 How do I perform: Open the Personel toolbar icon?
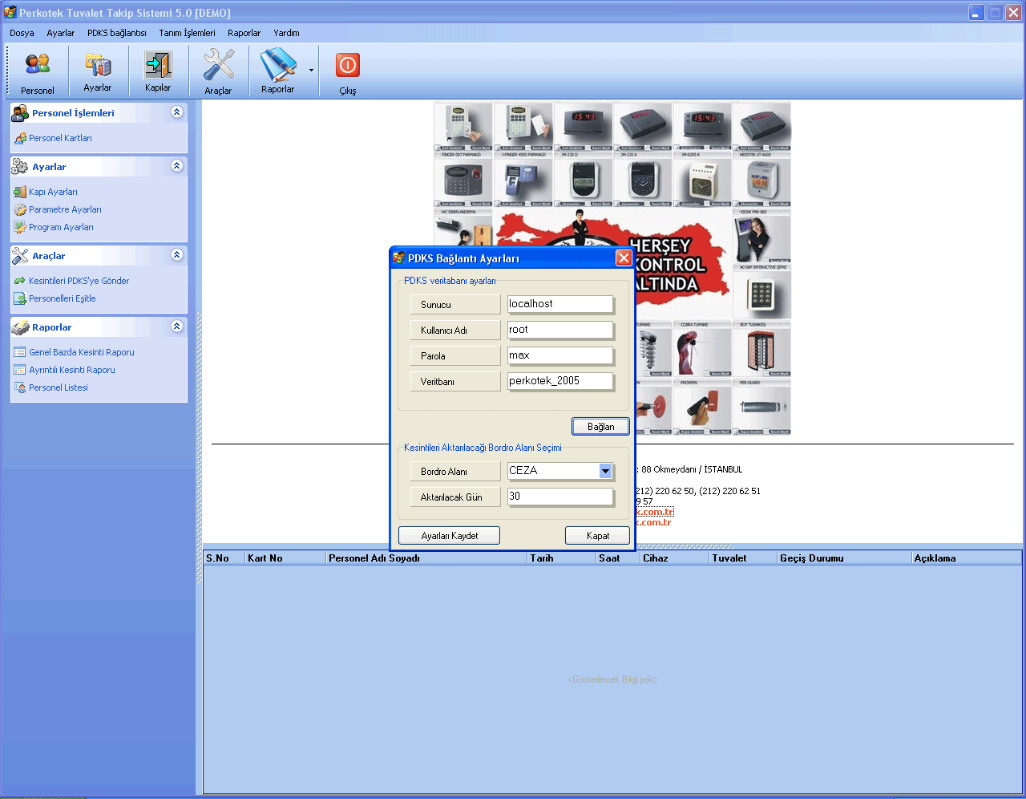click(37, 71)
